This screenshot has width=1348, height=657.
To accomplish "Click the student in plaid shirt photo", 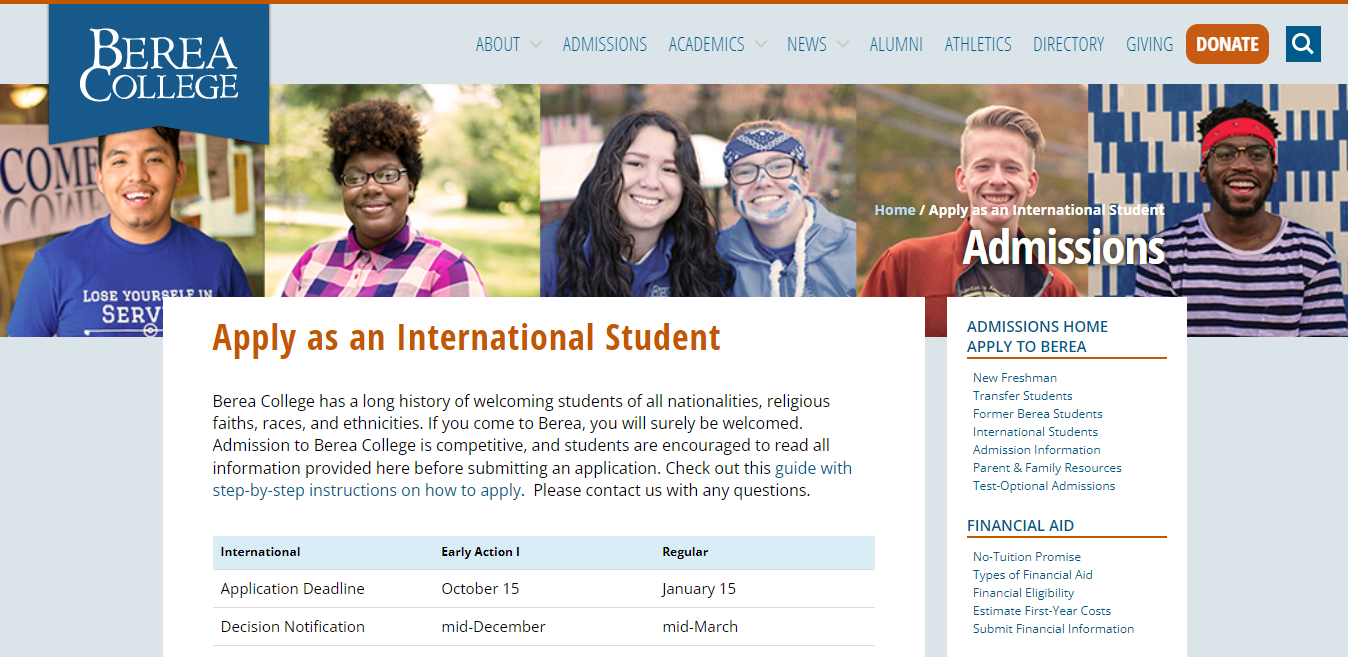I will (x=402, y=190).
